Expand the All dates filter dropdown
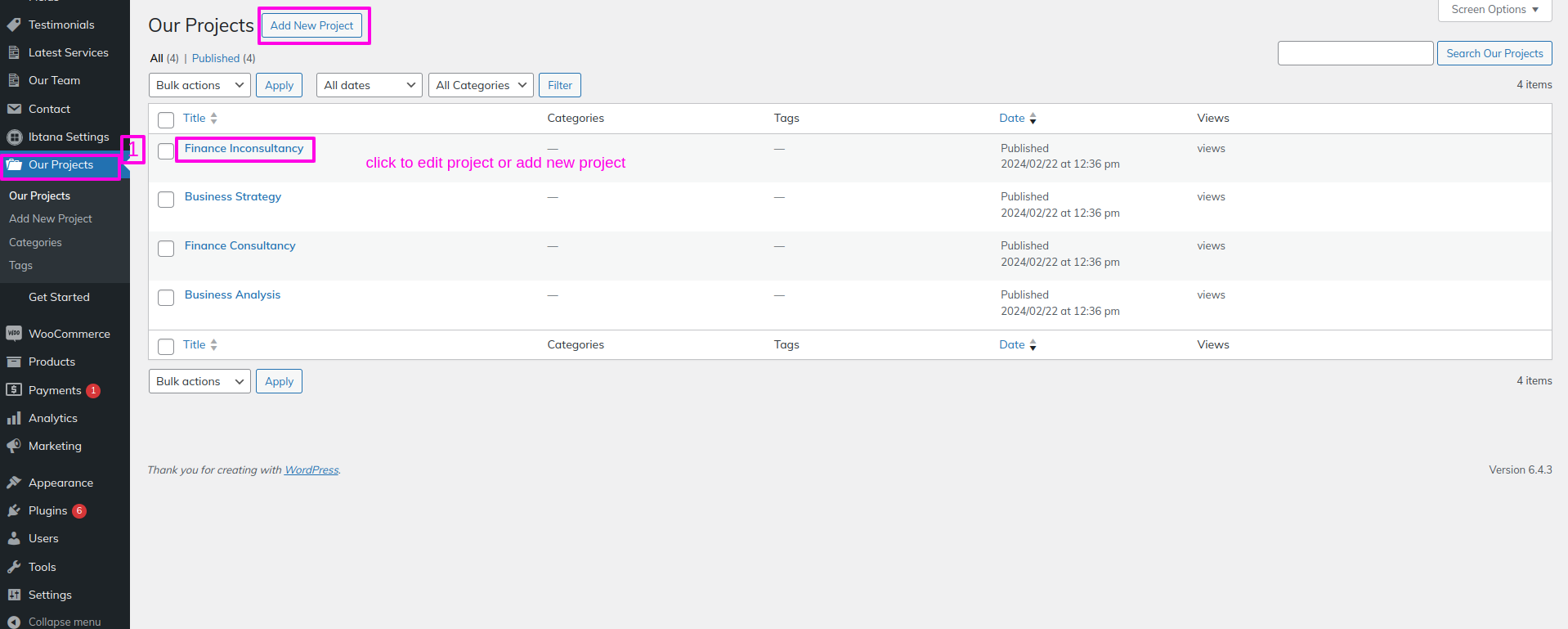 (x=369, y=85)
